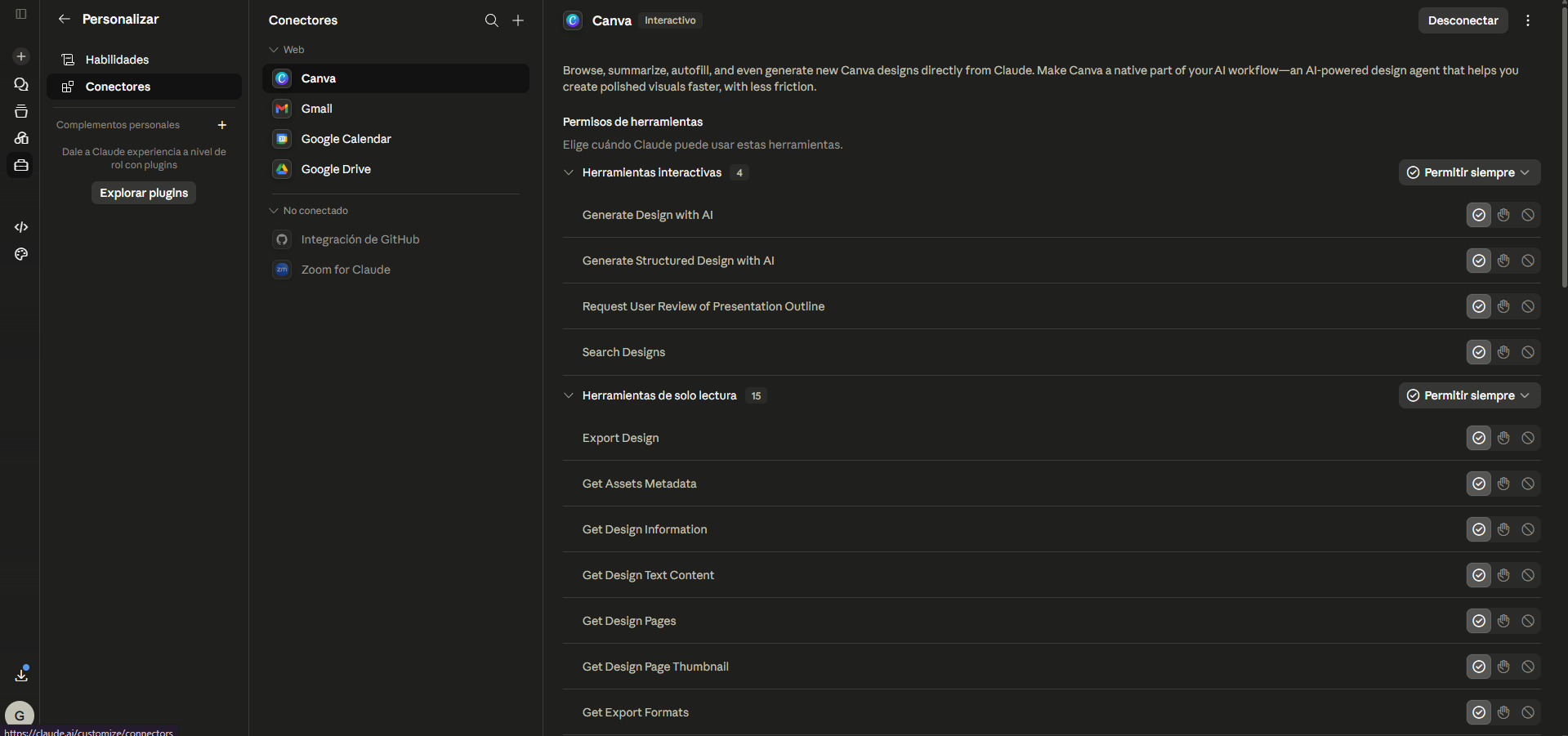
Task: Click the Explorar plugins button
Action: (x=144, y=193)
